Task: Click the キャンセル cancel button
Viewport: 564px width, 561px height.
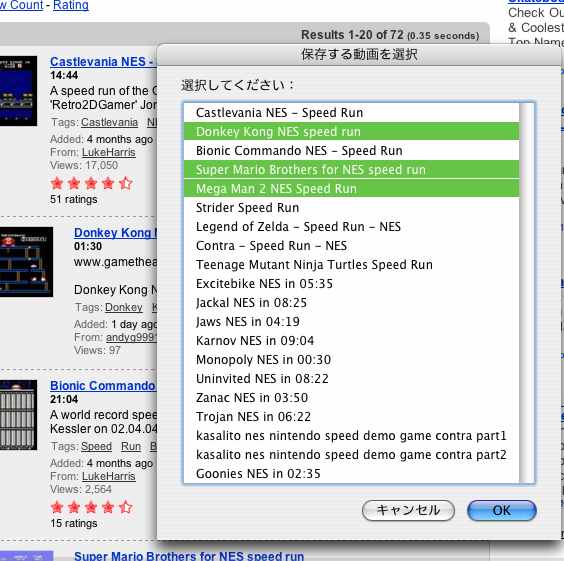Action: coord(408,510)
